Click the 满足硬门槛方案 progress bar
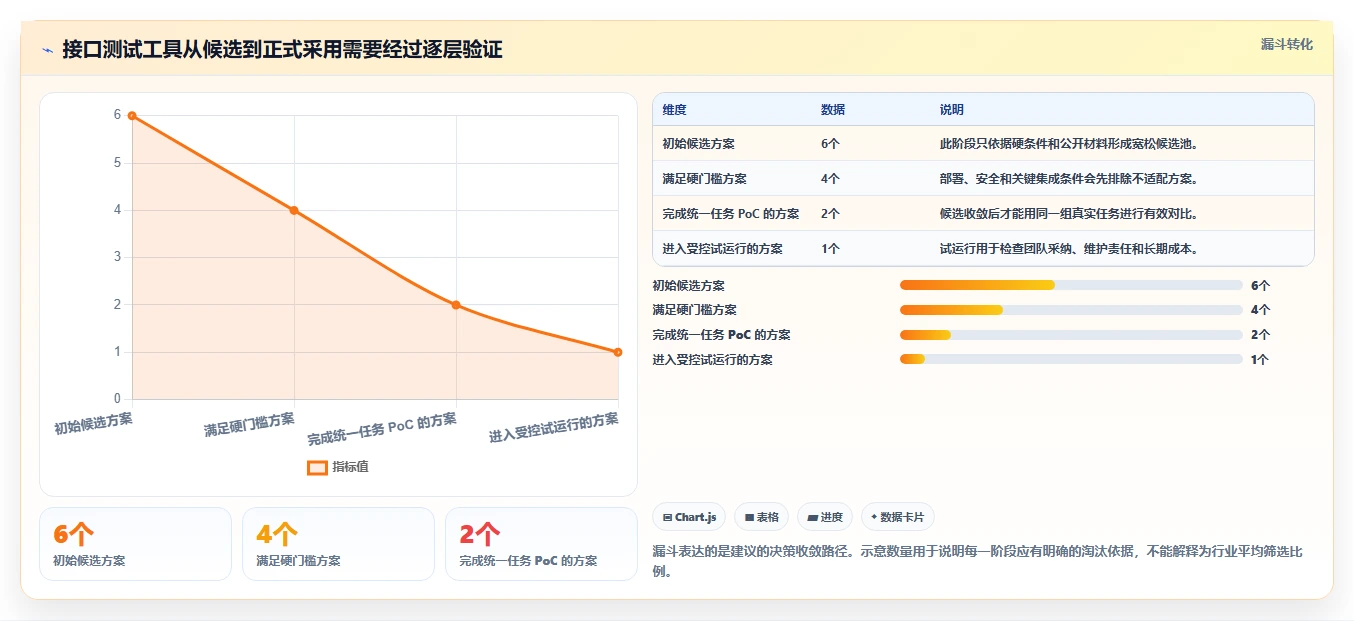 (1071, 310)
